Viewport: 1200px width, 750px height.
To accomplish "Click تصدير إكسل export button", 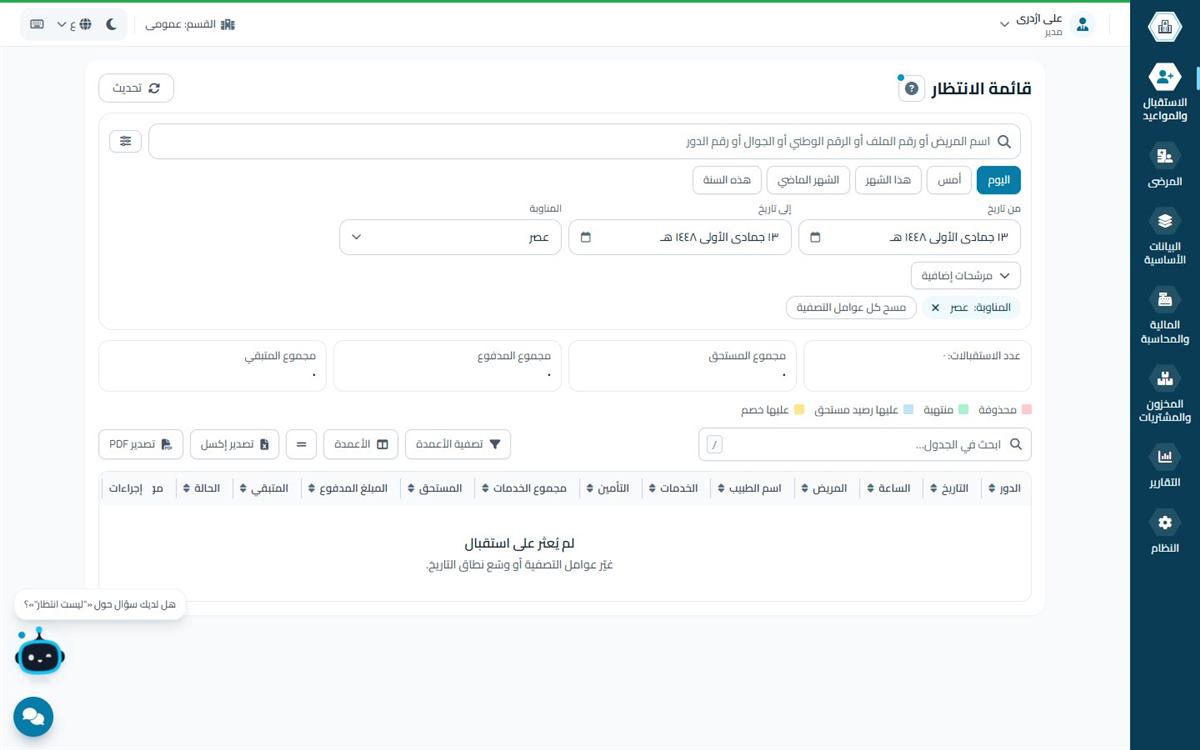I will coord(235,444).
